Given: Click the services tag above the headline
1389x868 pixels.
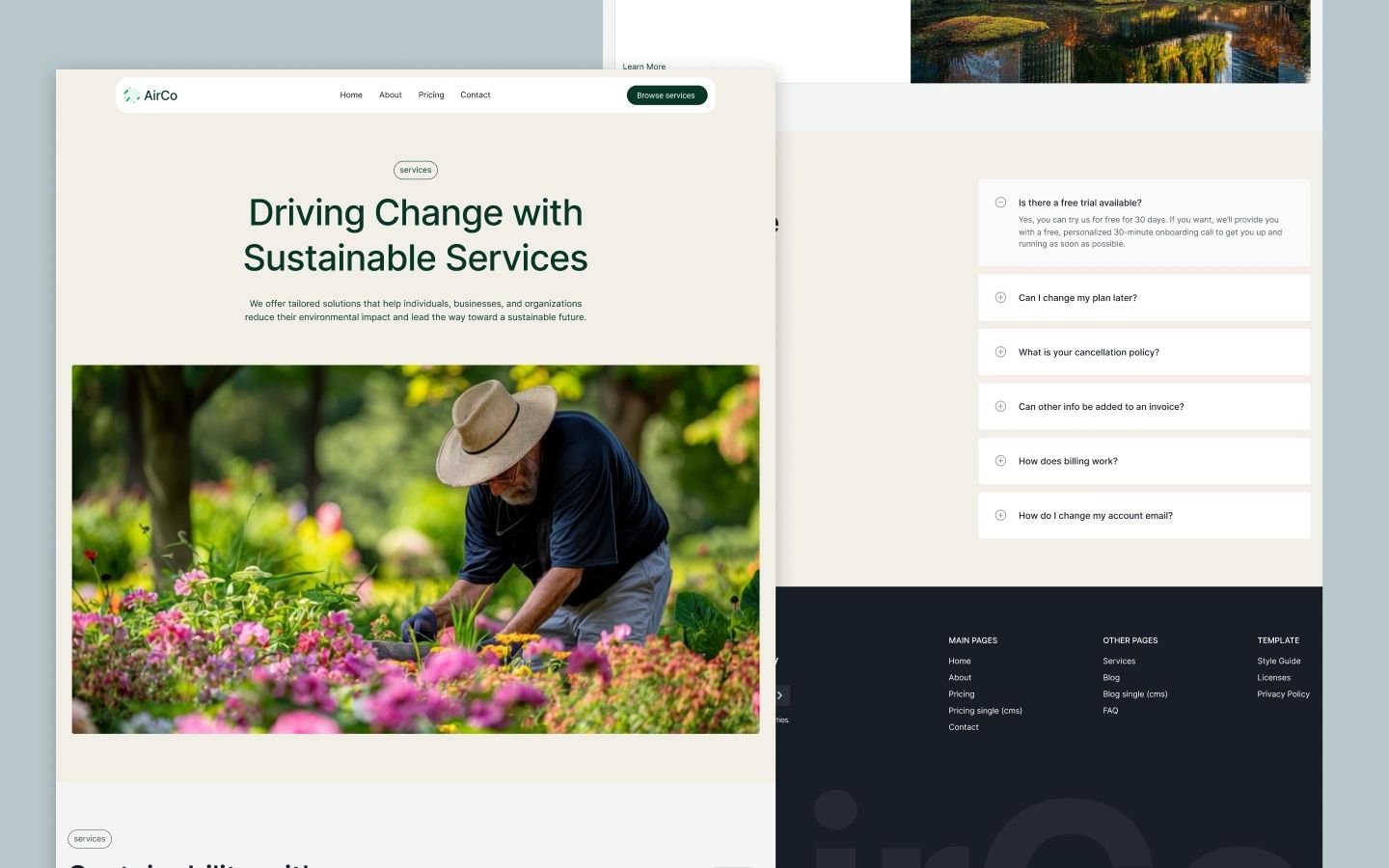Looking at the screenshot, I should pyautogui.click(x=416, y=170).
